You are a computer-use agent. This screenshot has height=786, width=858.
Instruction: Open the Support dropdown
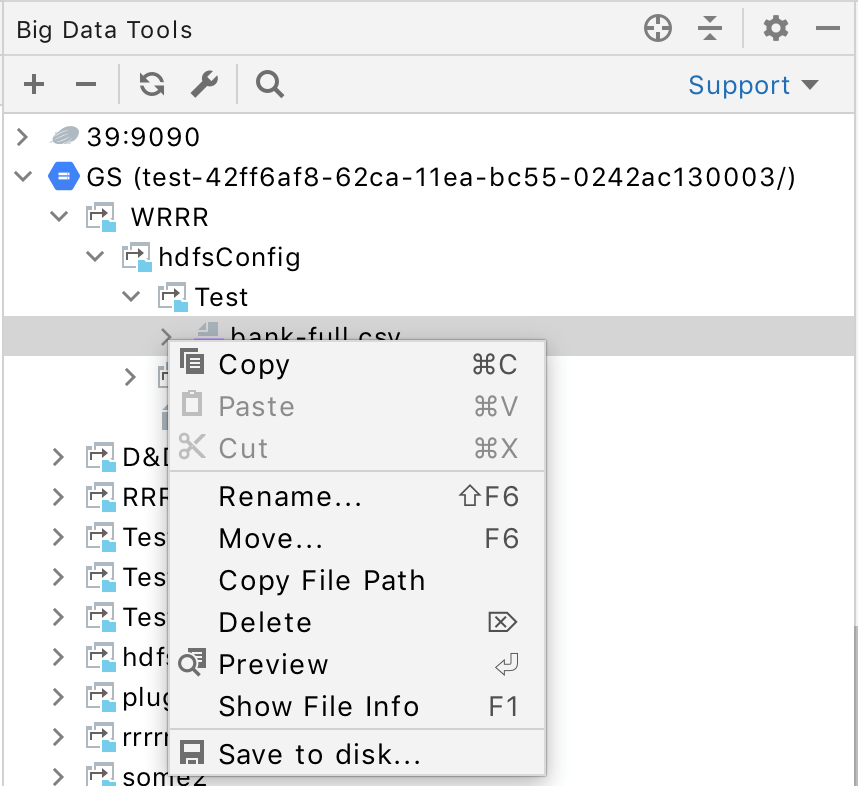(753, 85)
